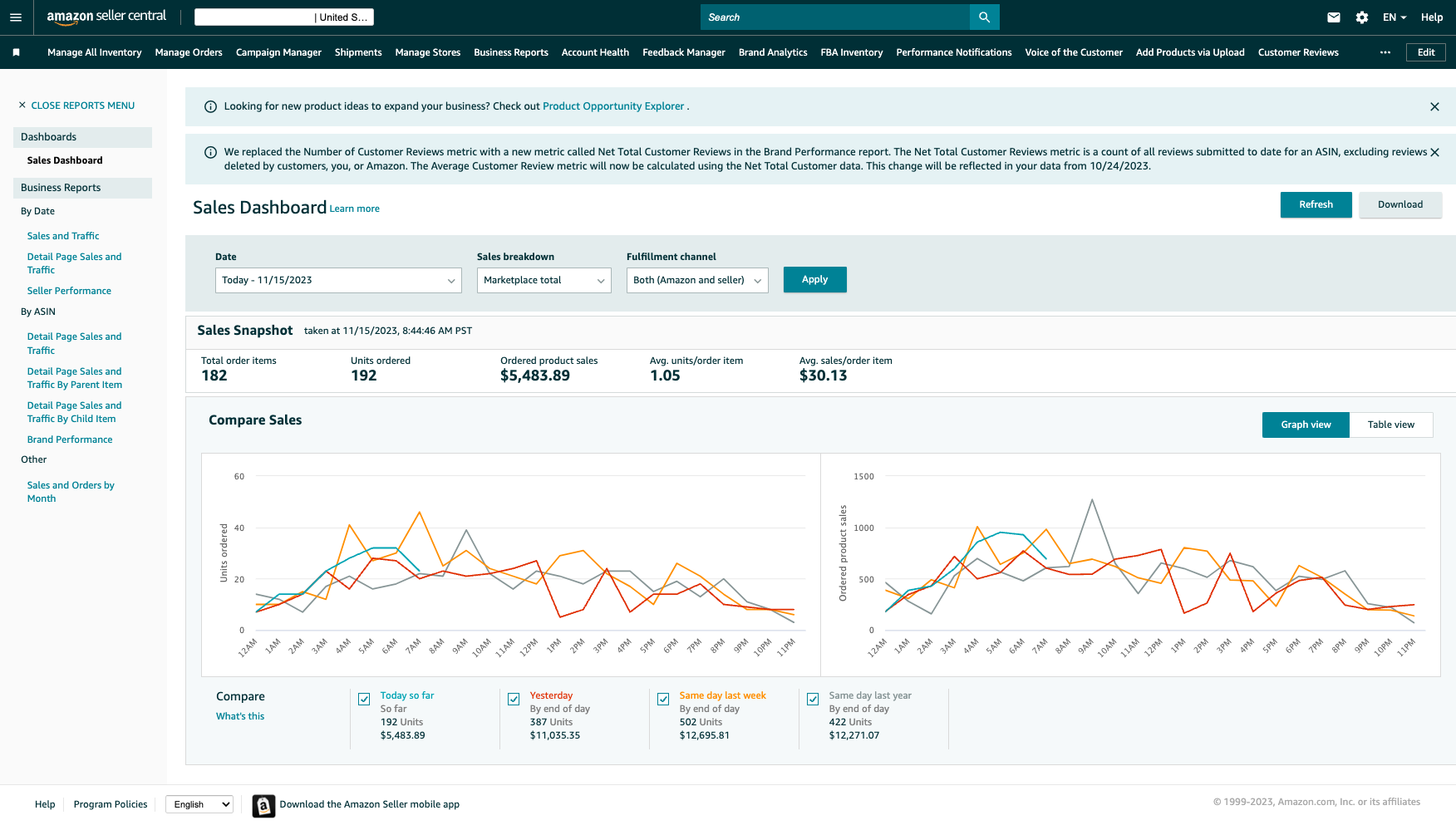Open Sales and Orders by Month
The height and width of the screenshot is (825, 1456).
click(71, 492)
